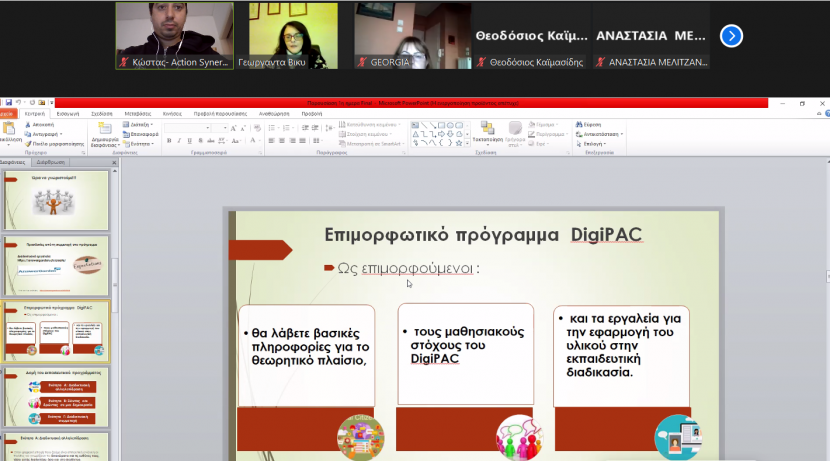This screenshot has height=461, width=830.
Task: Paste clipboard contents using Επικόλληση
Action: 10,133
